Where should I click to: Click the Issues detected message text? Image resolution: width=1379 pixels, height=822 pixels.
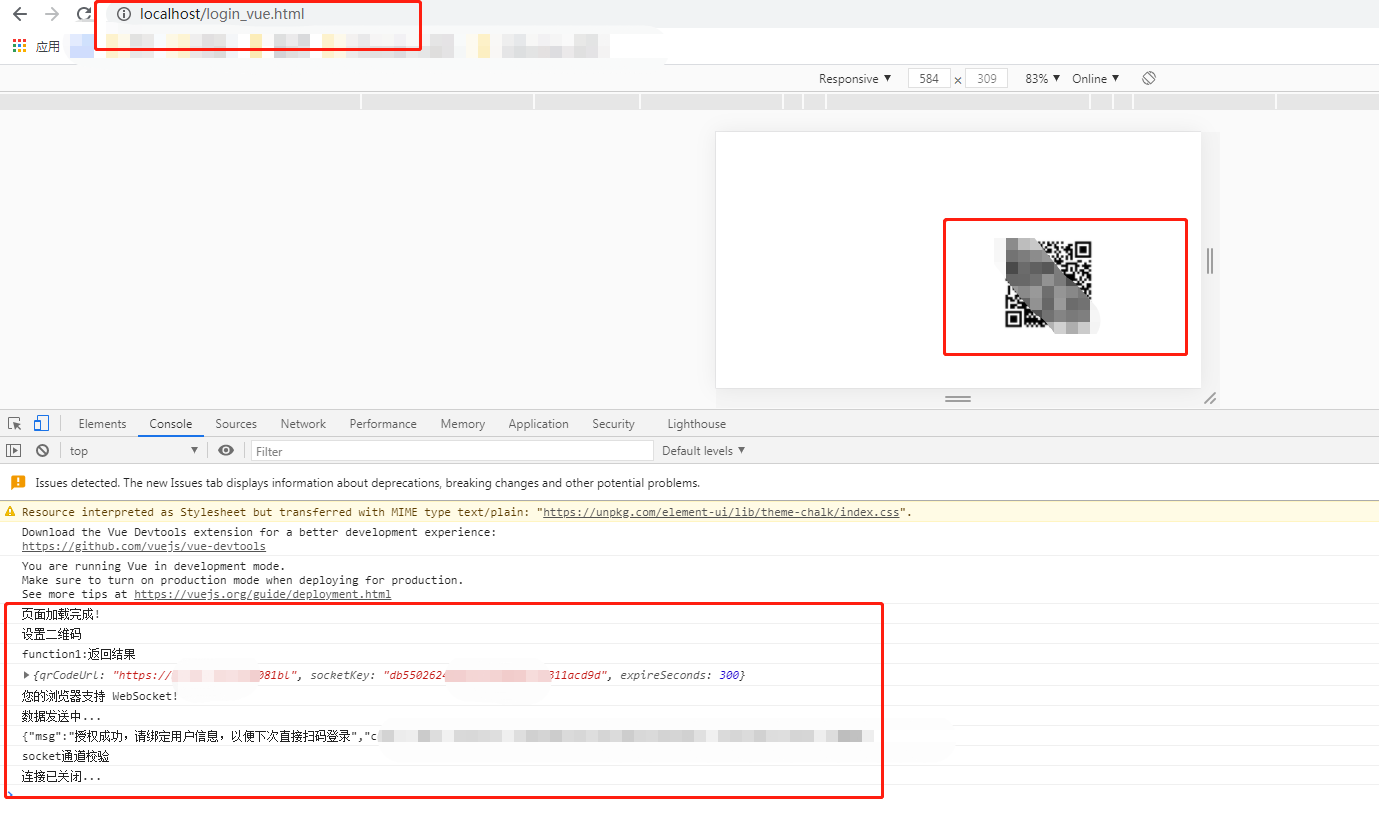tap(367, 483)
